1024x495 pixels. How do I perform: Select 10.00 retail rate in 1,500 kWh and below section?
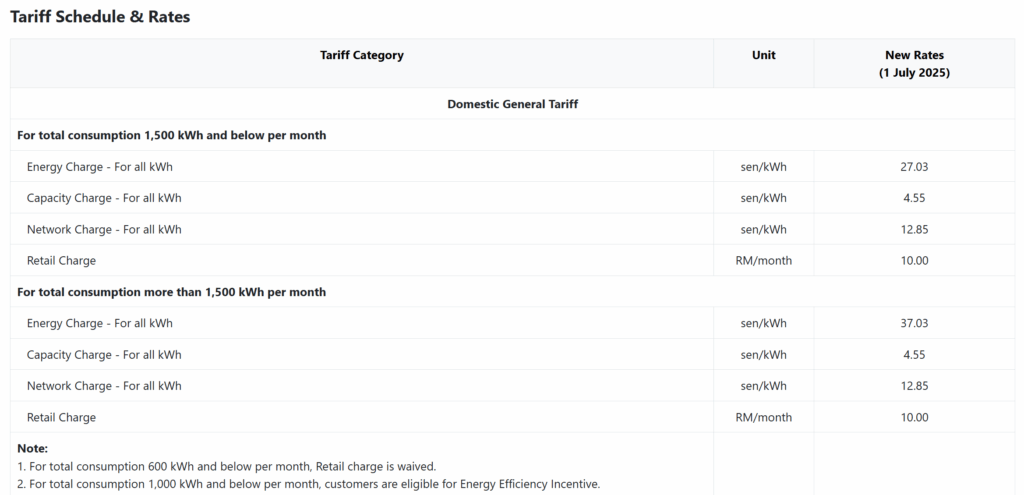point(914,260)
